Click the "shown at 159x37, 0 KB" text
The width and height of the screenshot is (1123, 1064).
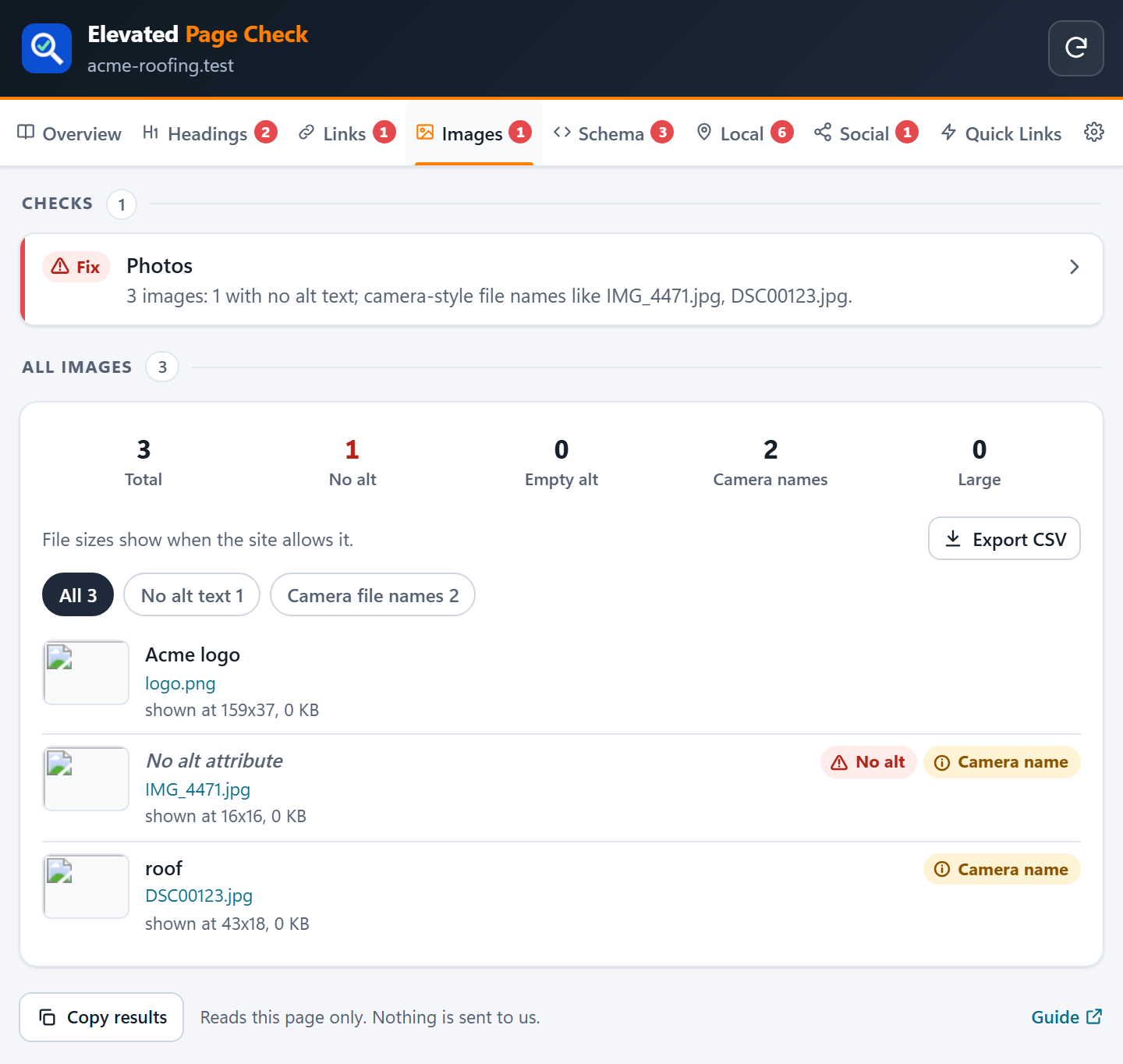click(232, 710)
